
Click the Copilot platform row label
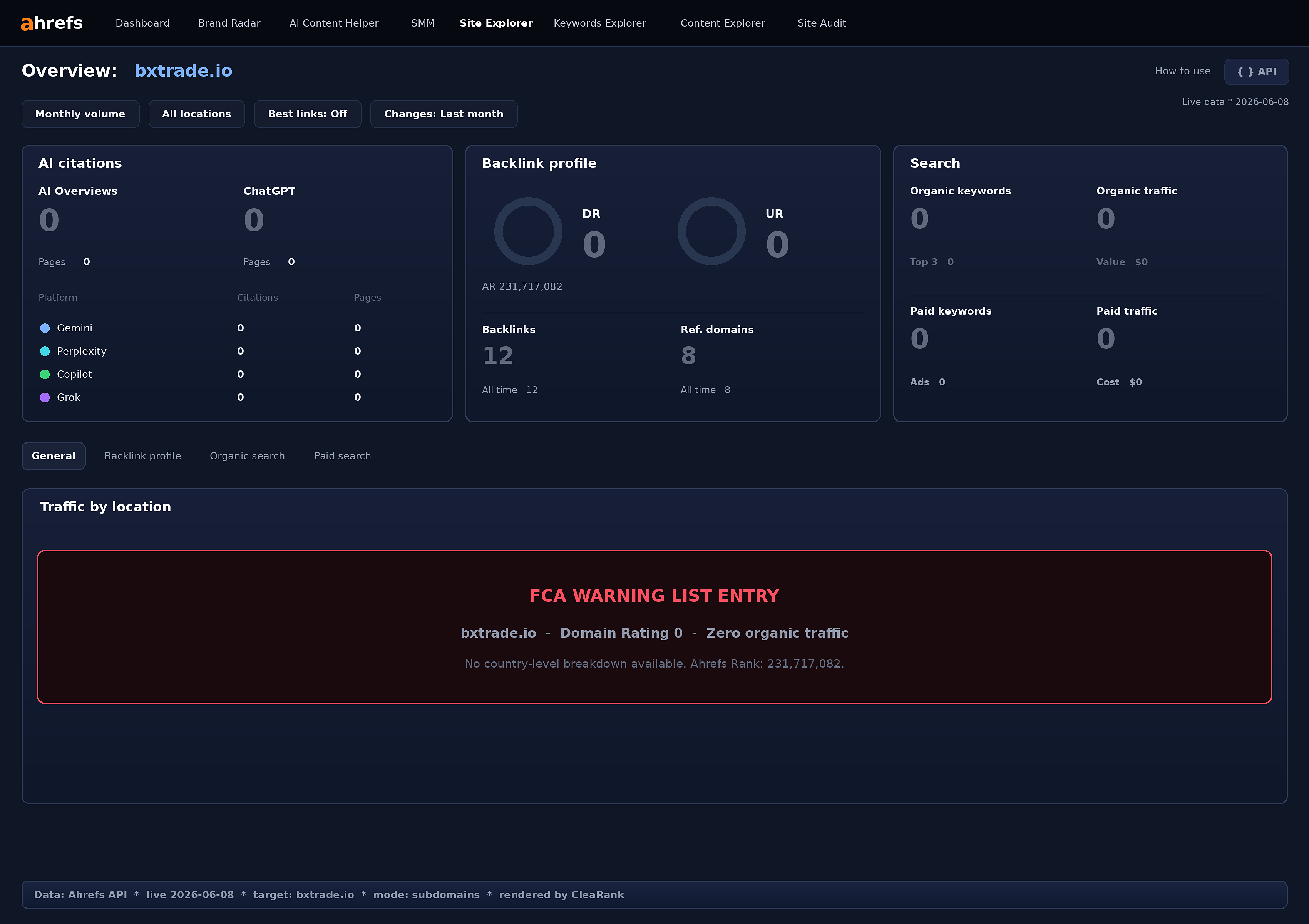click(74, 375)
